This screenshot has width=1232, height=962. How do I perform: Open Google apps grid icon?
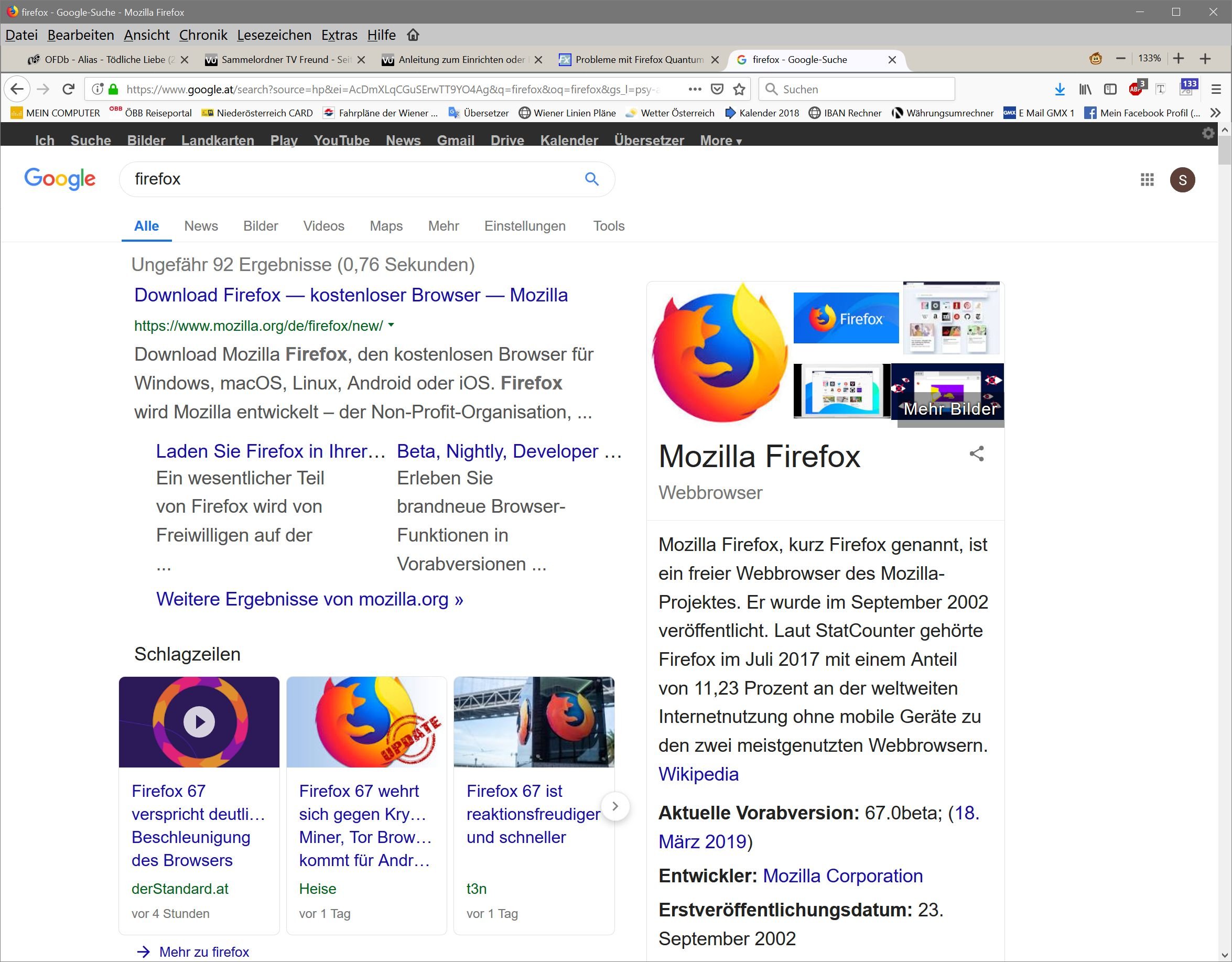1147,179
